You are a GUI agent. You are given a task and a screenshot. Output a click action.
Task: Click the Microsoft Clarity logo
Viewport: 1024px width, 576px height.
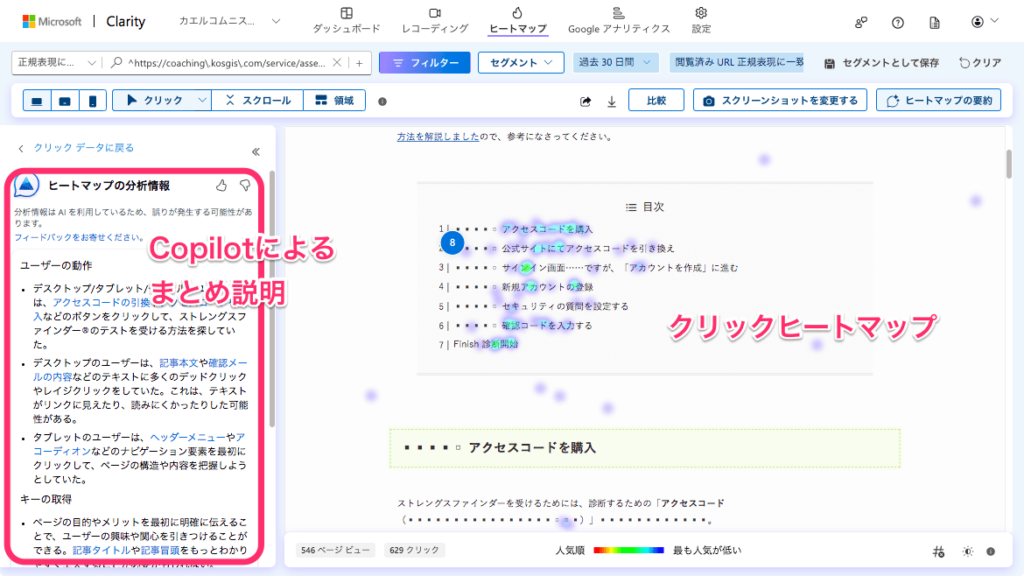[84, 22]
